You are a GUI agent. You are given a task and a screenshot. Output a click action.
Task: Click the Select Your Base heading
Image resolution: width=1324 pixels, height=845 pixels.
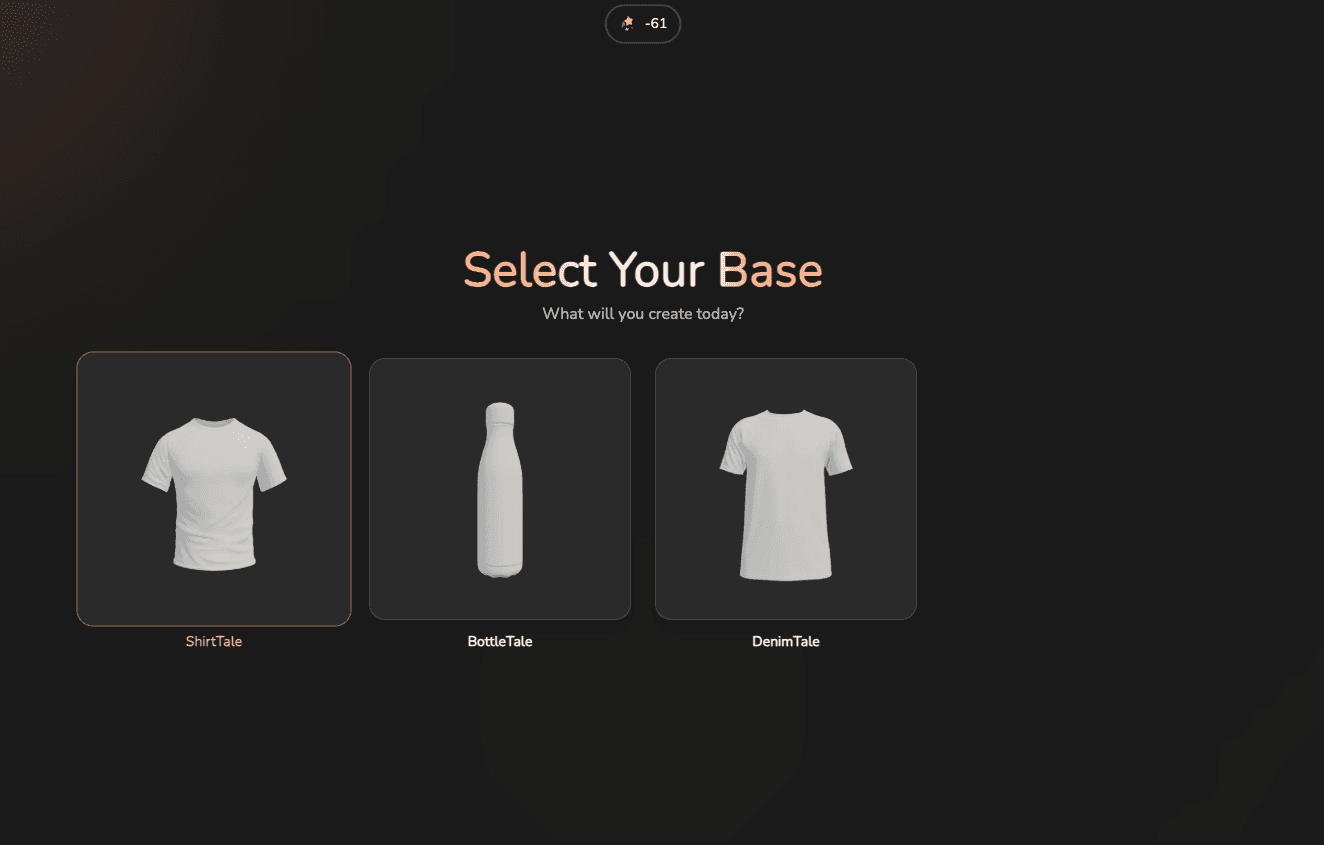click(x=643, y=270)
